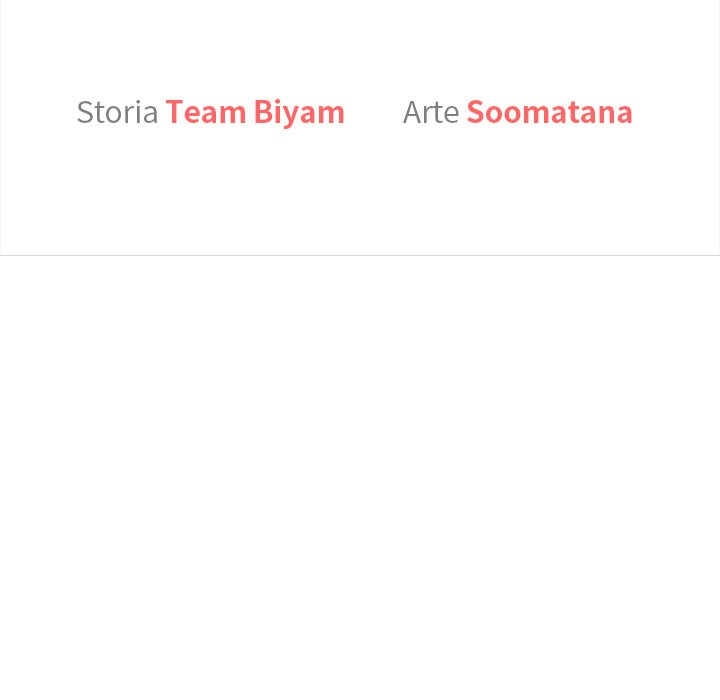
Task: Select the Storia label text
Action: coord(117,112)
